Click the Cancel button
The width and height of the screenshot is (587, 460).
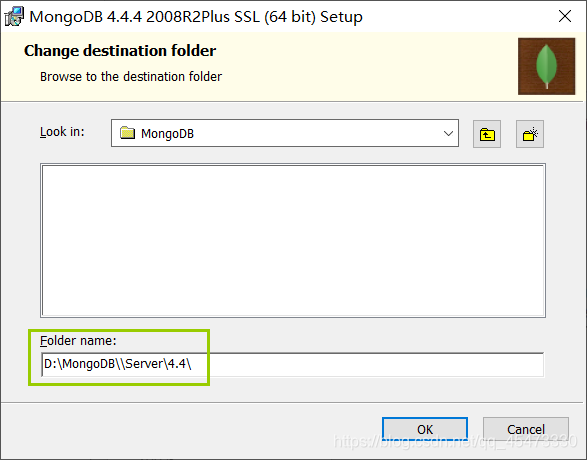[x=526, y=429]
